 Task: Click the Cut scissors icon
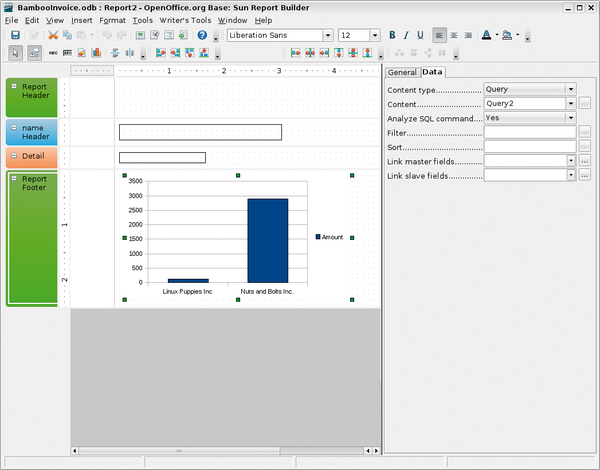[54, 35]
